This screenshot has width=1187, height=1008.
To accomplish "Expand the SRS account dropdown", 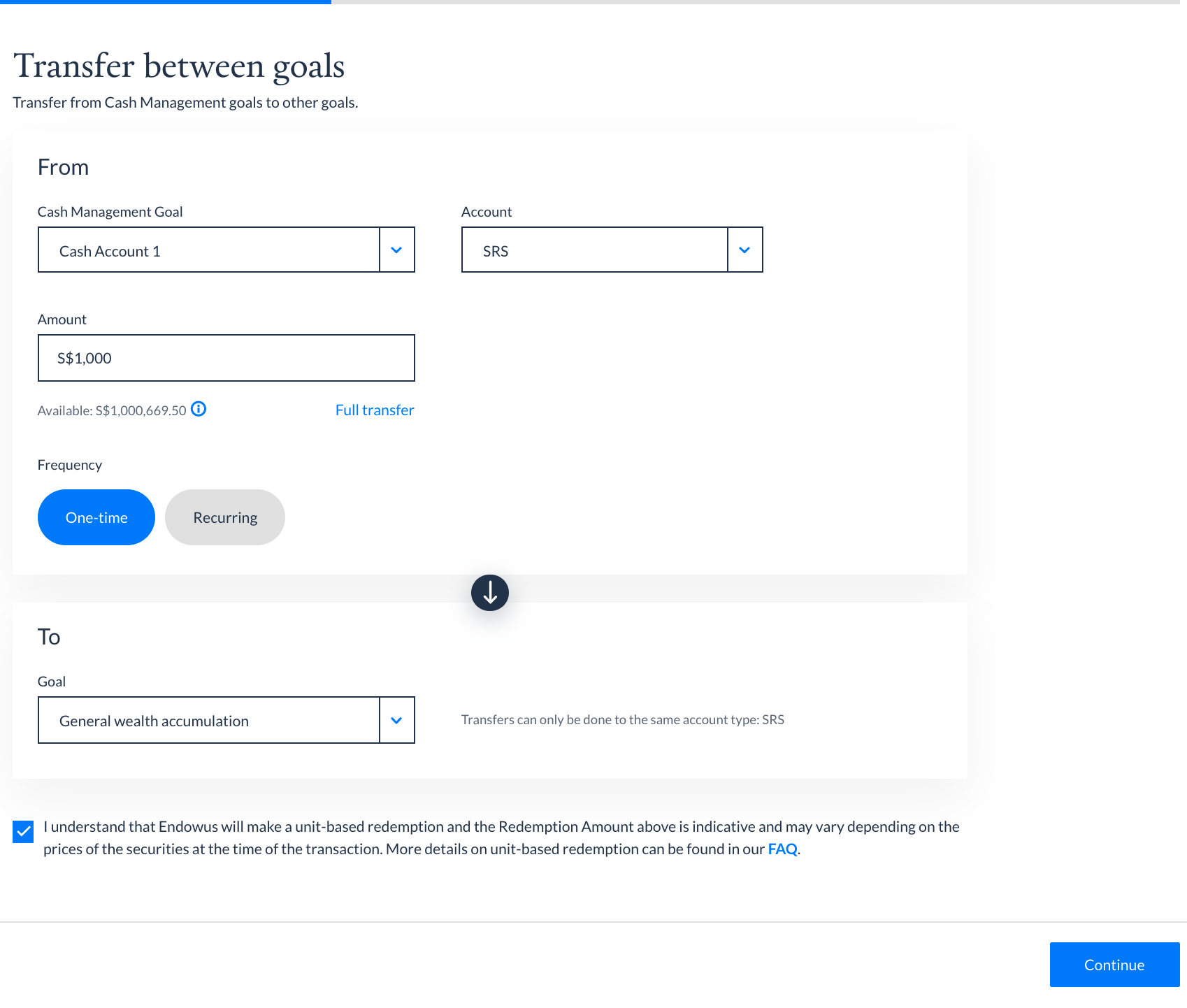I will 594,250.
